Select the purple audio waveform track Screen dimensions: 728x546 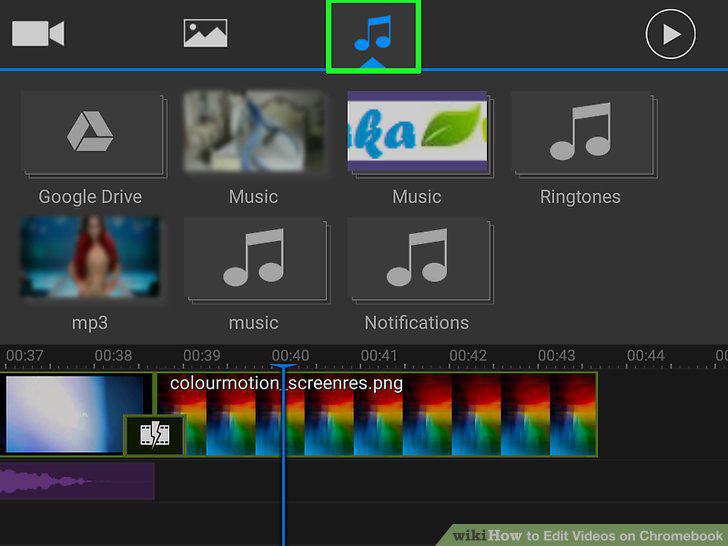[x=77, y=481]
